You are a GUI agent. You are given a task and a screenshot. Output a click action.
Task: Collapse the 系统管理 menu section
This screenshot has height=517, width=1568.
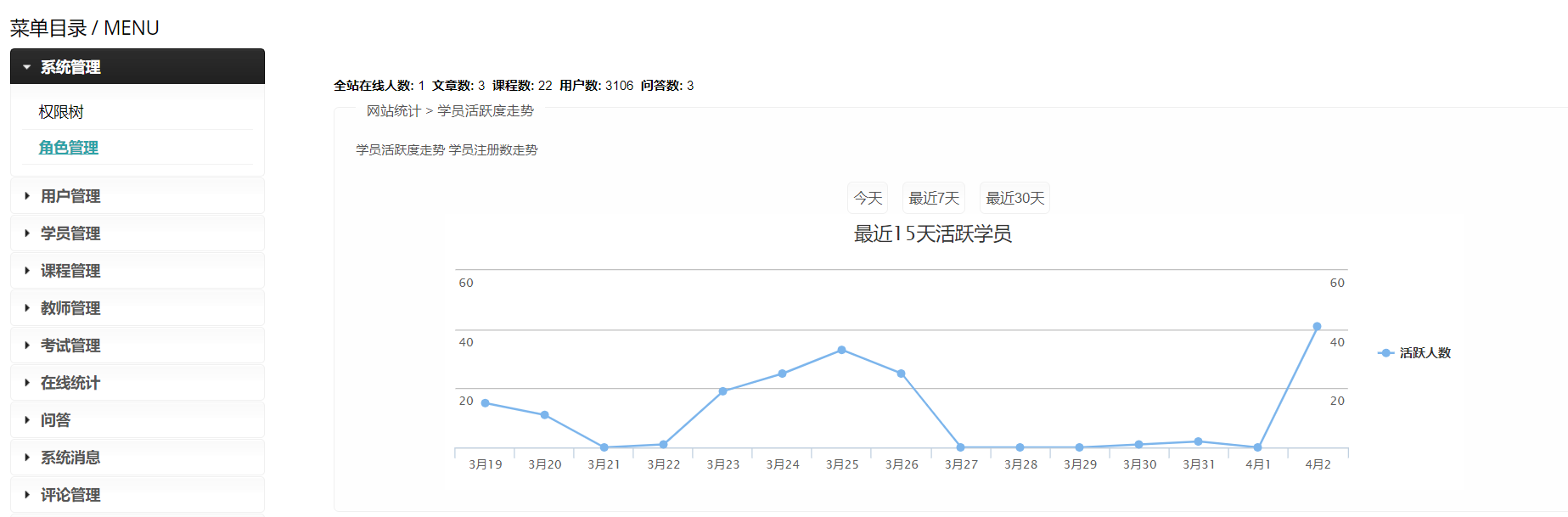[138, 66]
